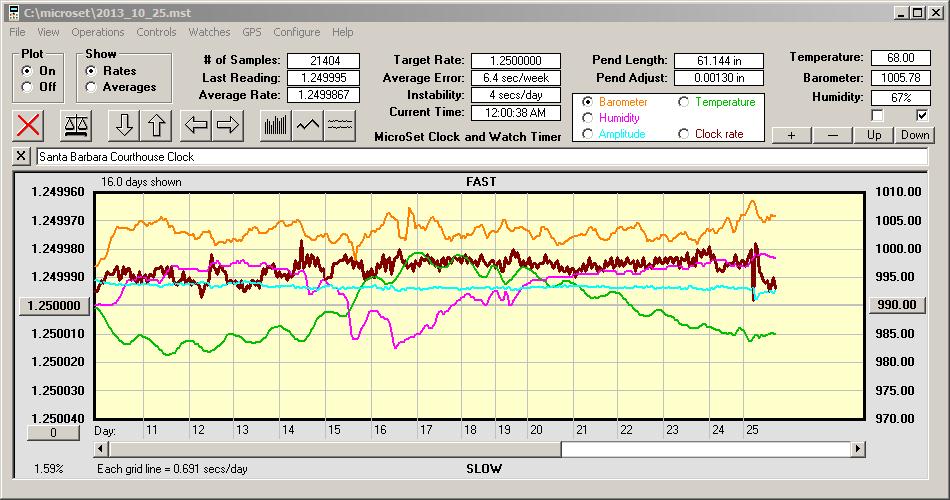This screenshot has width=950, height=500.
Task: Click the left arrow toolbar button
Action: point(197,125)
